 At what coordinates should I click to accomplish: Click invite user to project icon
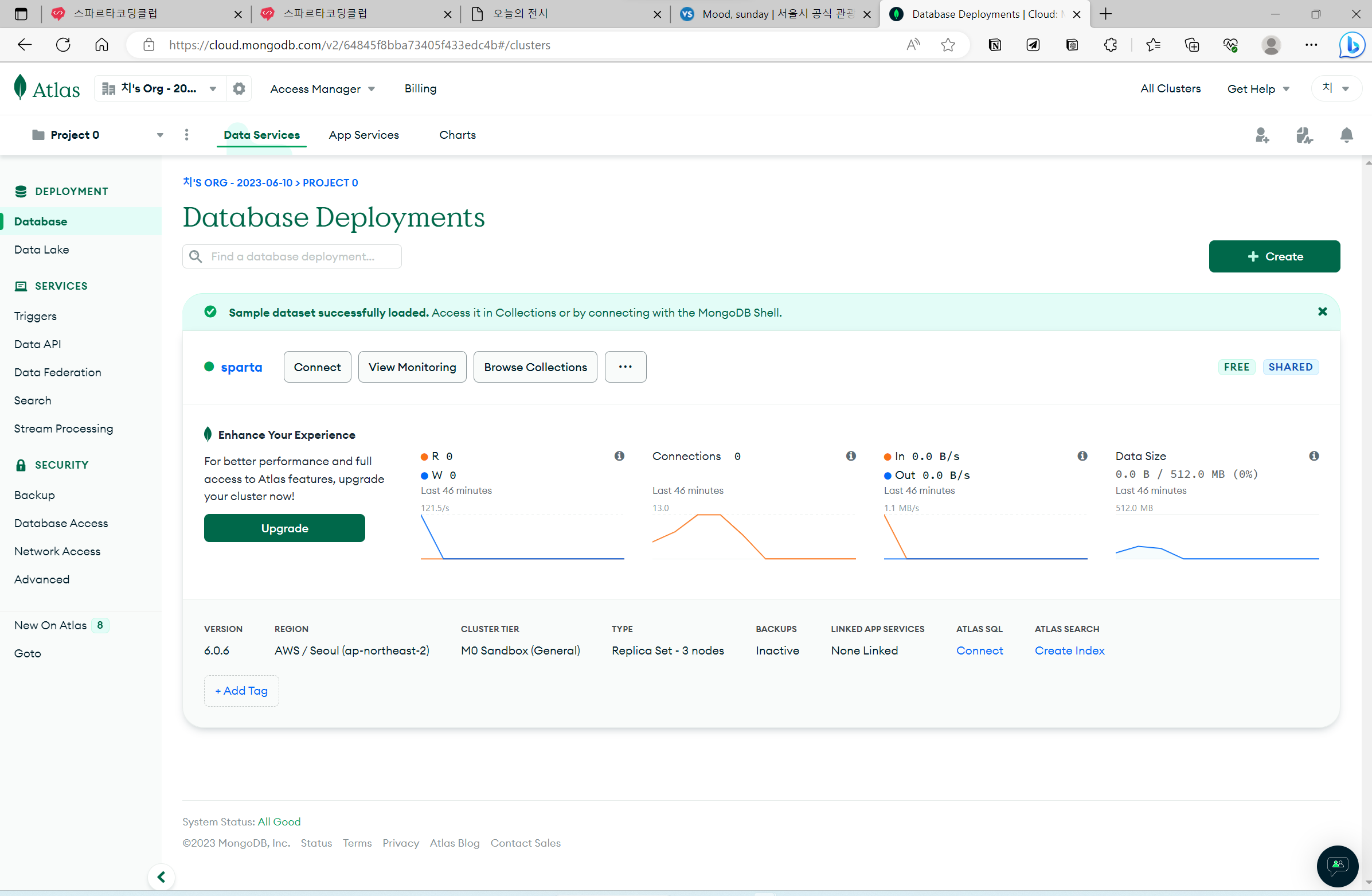pyautogui.click(x=1262, y=135)
